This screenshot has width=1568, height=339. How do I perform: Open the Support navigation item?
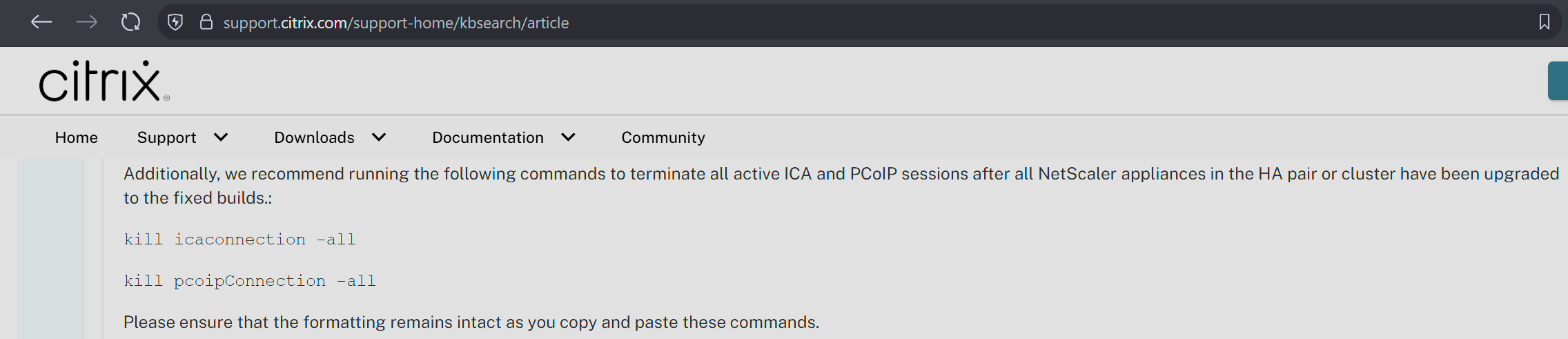[x=166, y=137]
